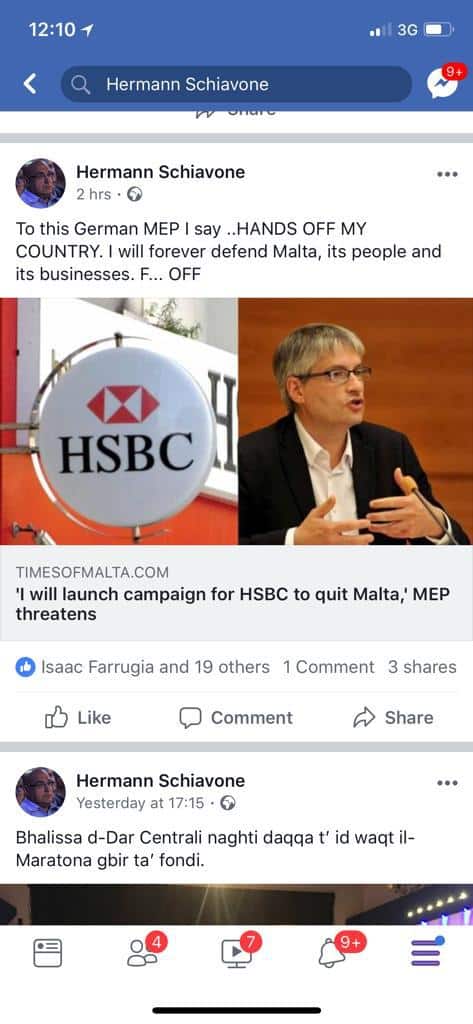Tap the back arrow icon

[29, 84]
